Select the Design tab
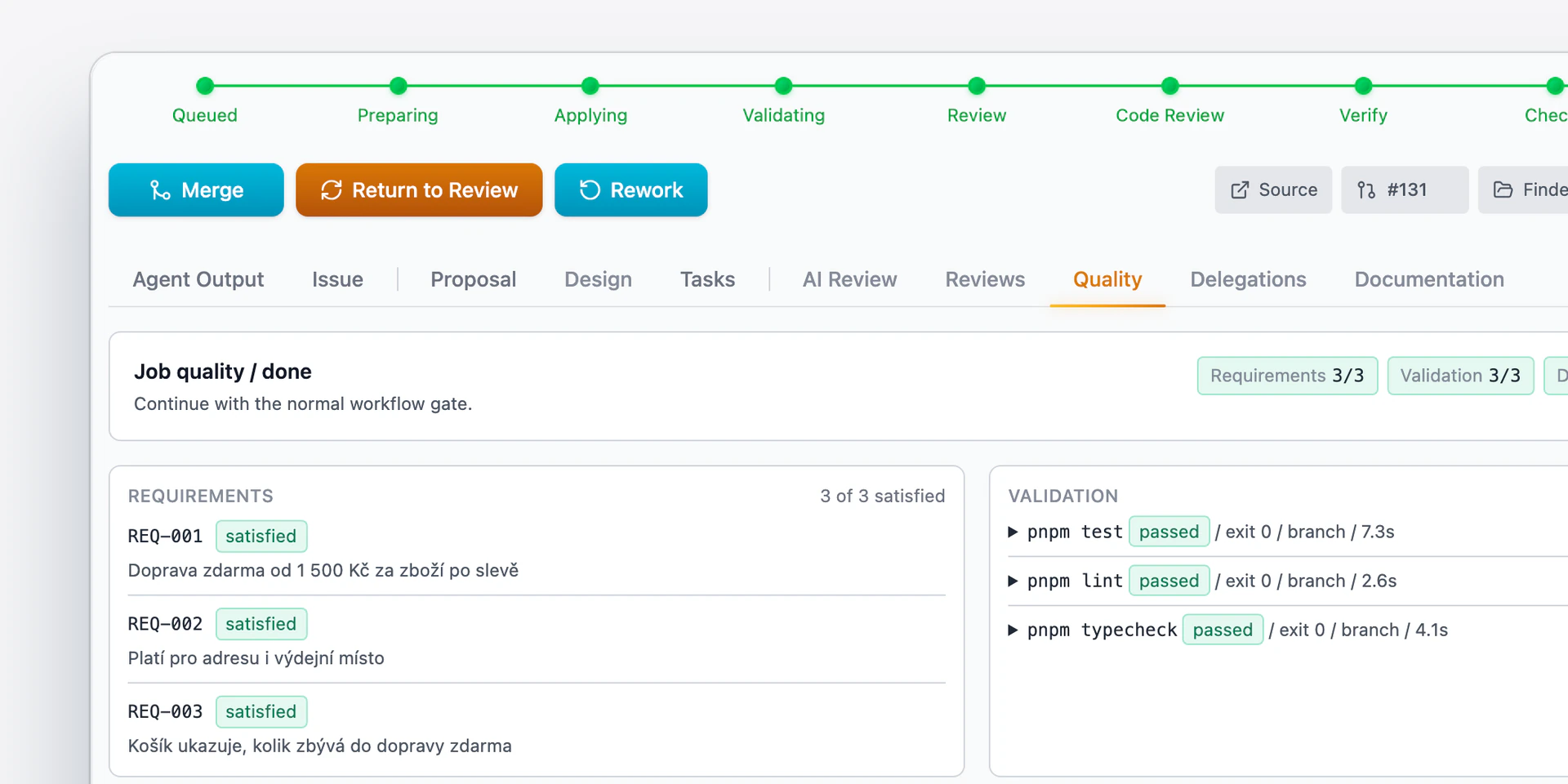1568x784 pixels. (599, 279)
